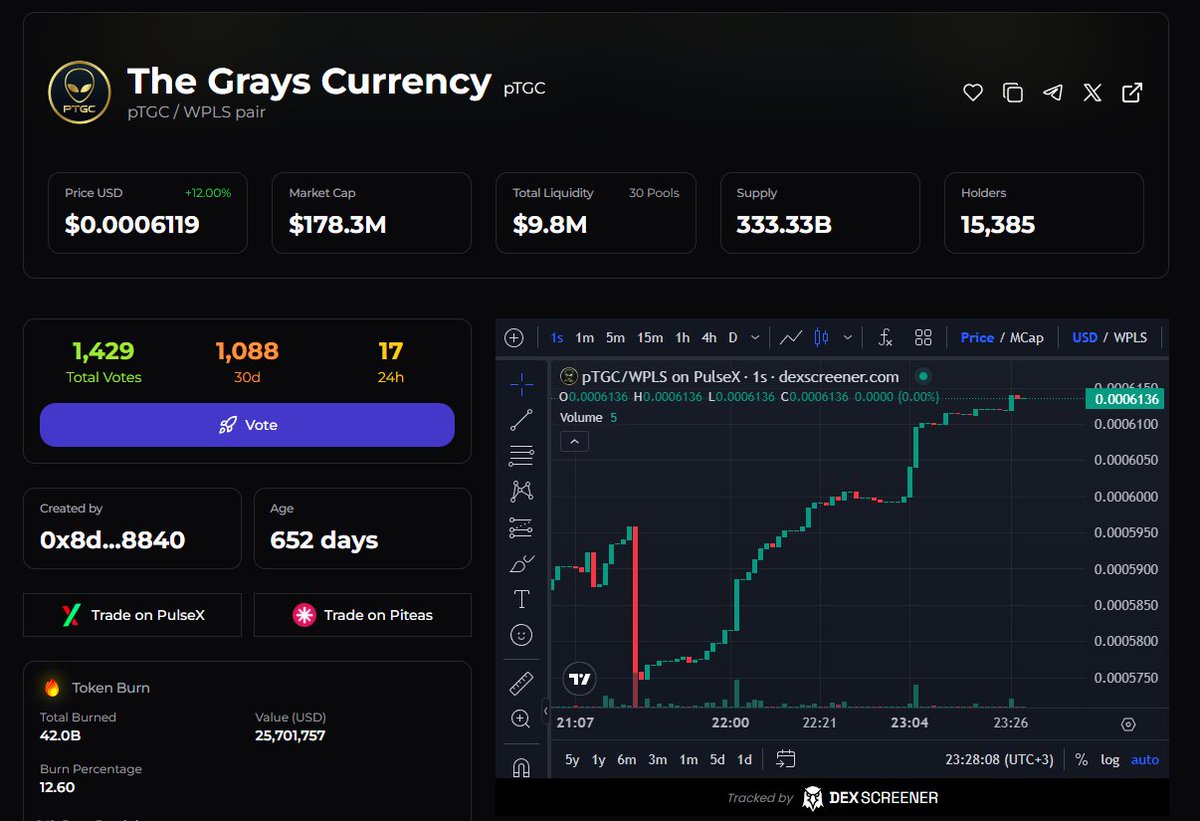Open the X (Twitter) profile icon

(x=1092, y=93)
